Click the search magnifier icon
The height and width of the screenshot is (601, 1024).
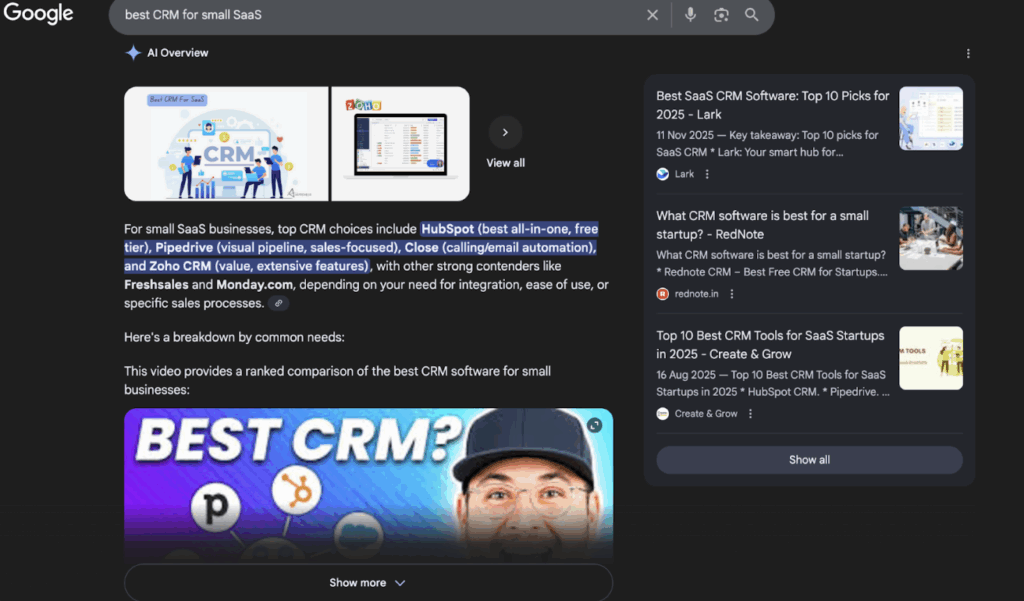pos(751,14)
